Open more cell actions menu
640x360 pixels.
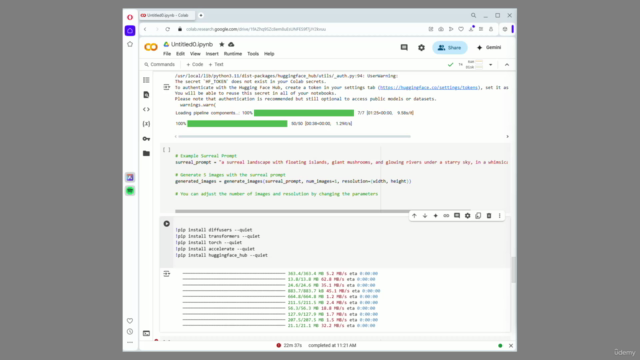tap(499, 216)
